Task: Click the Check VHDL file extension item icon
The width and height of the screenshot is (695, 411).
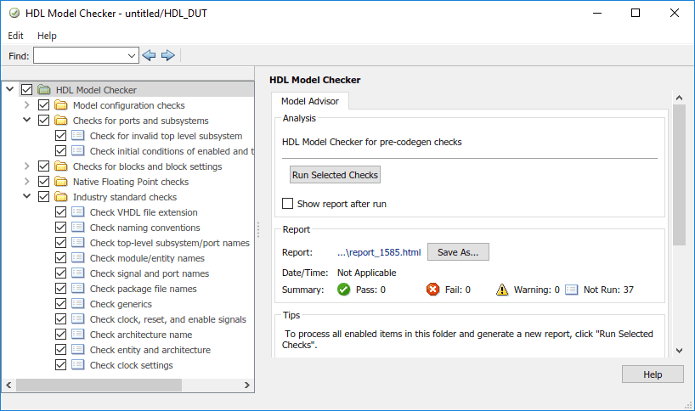Action: [x=78, y=212]
